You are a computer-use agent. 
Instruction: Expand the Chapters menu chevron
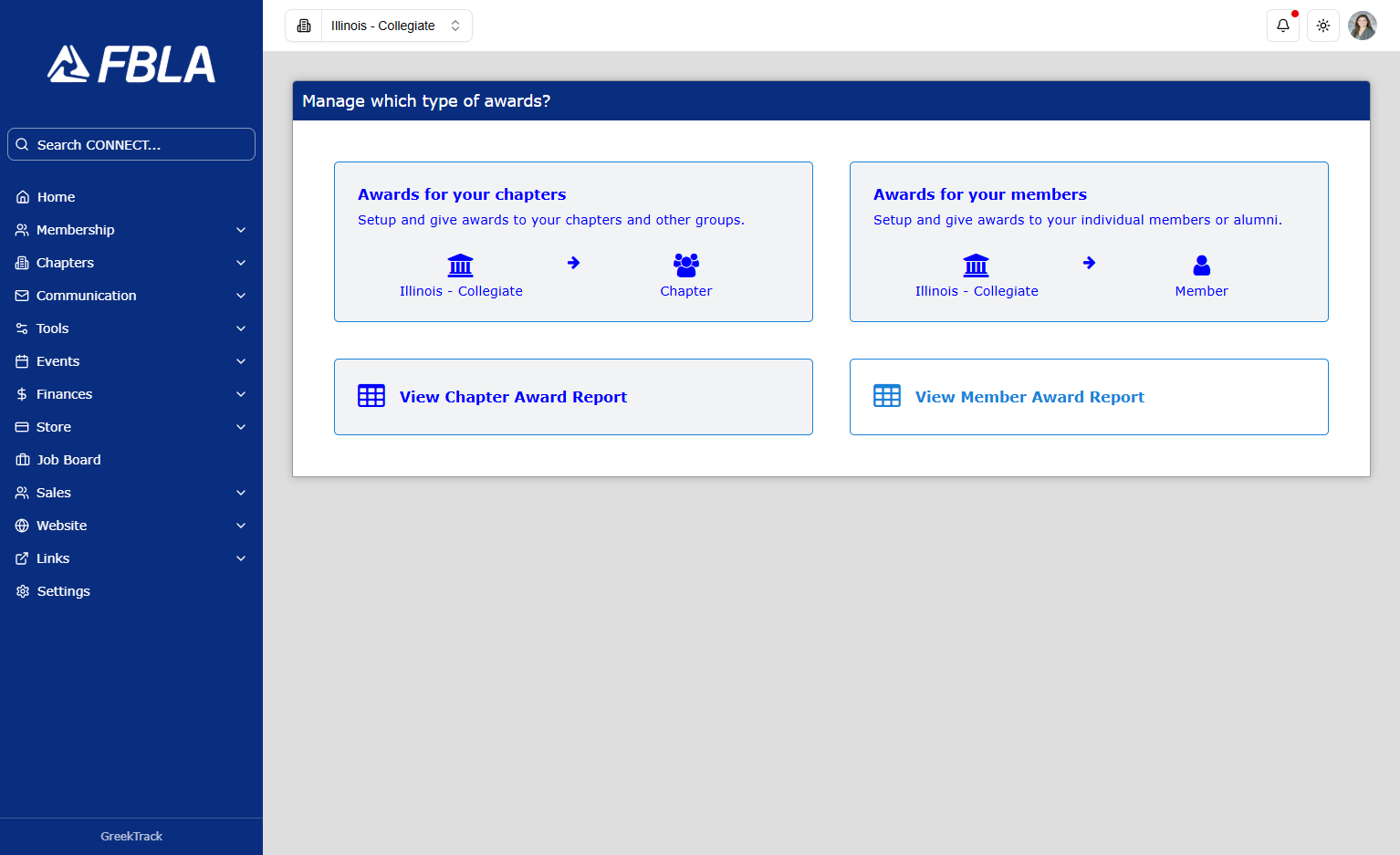point(241,263)
